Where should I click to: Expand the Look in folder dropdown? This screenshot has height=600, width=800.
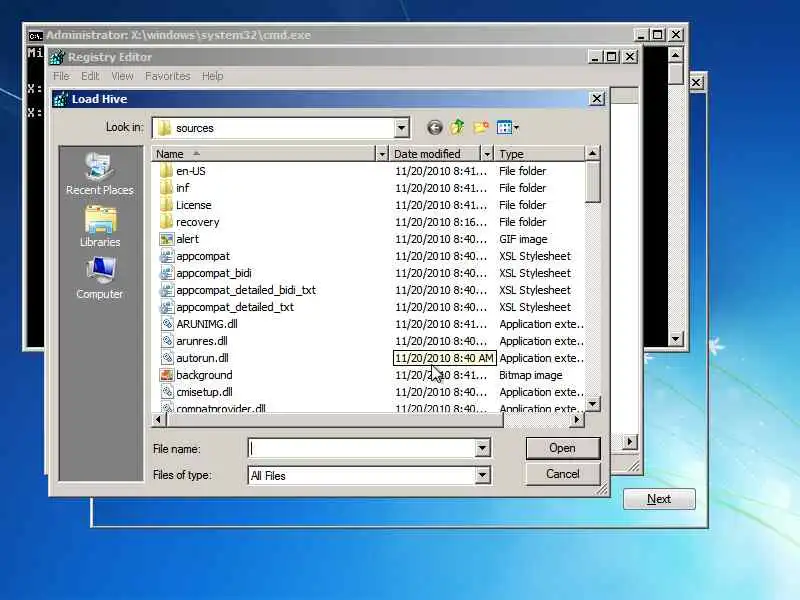[x=402, y=128]
